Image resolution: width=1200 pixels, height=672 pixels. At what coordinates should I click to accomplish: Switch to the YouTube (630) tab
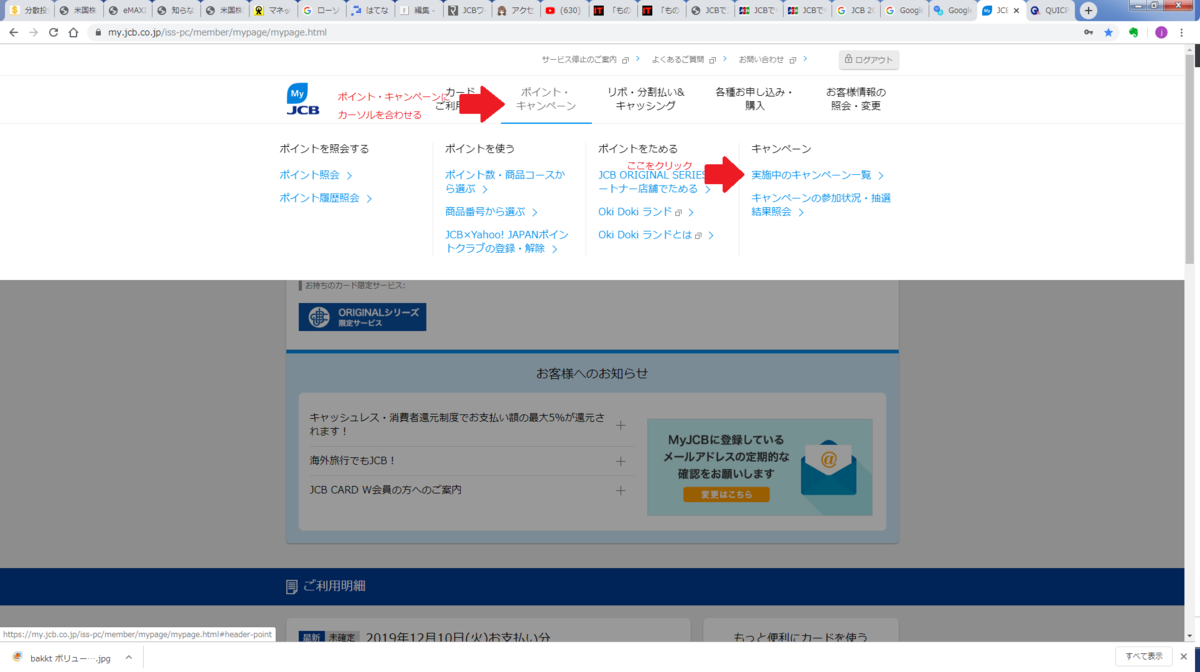click(564, 10)
